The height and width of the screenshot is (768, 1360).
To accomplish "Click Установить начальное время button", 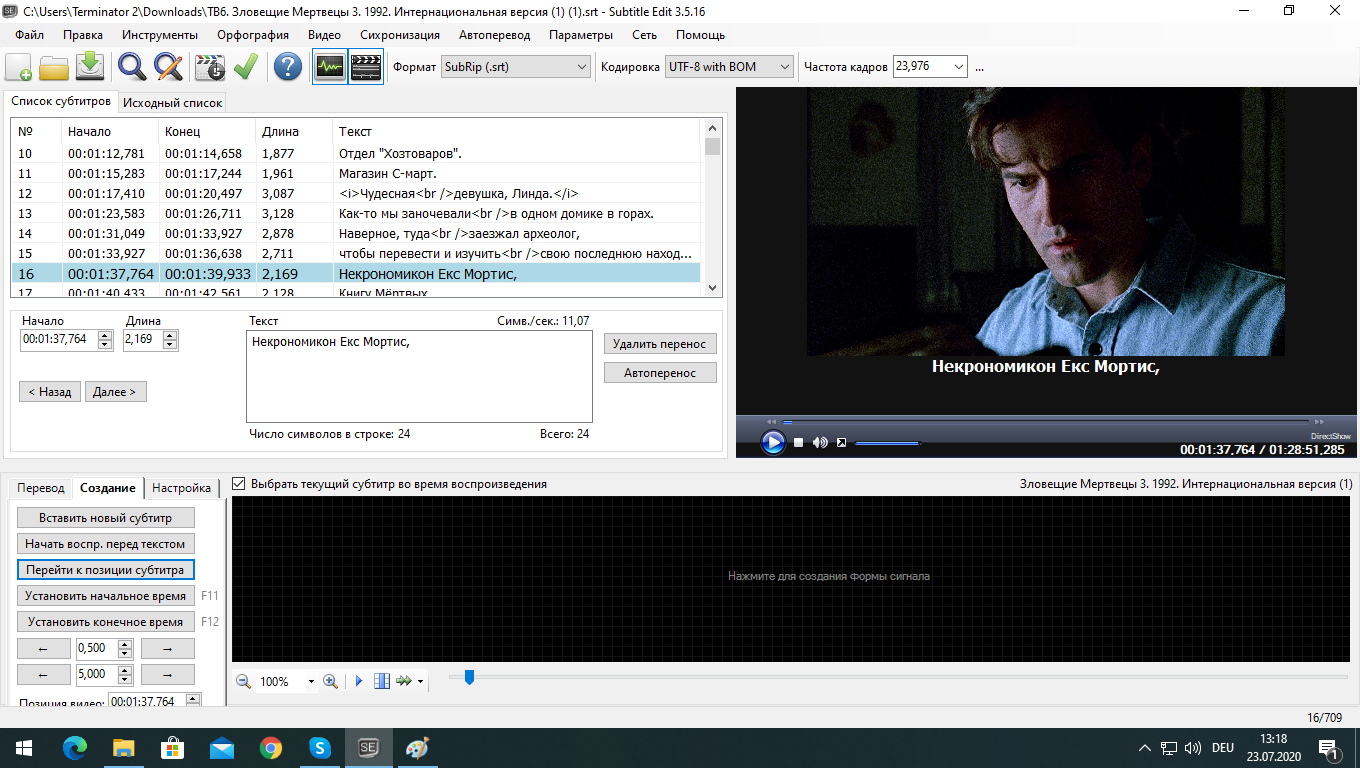I will (x=106, y=596).
